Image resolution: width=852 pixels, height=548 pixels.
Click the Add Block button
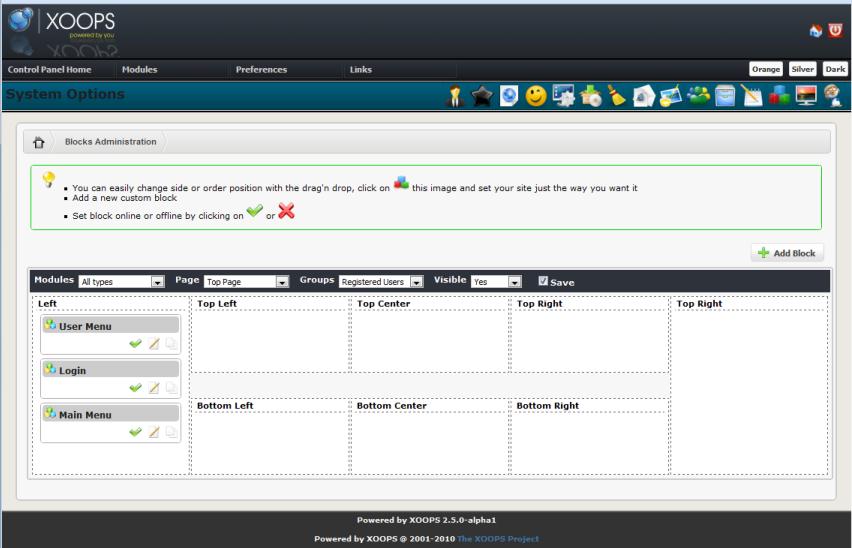tap(787, 253)
